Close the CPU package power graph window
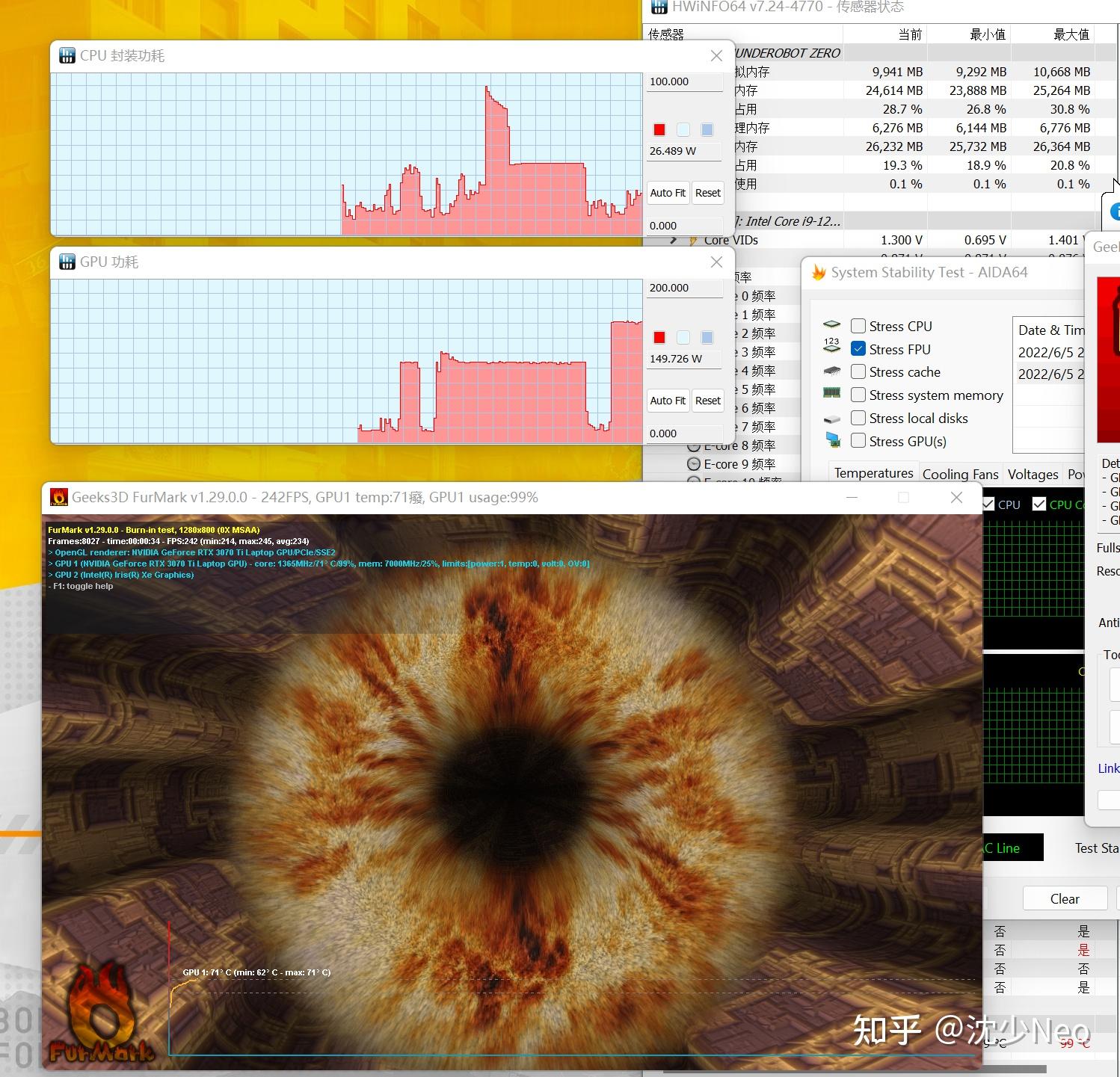This screenshot has width=1120, height=1077. click(x=716, y=56)
